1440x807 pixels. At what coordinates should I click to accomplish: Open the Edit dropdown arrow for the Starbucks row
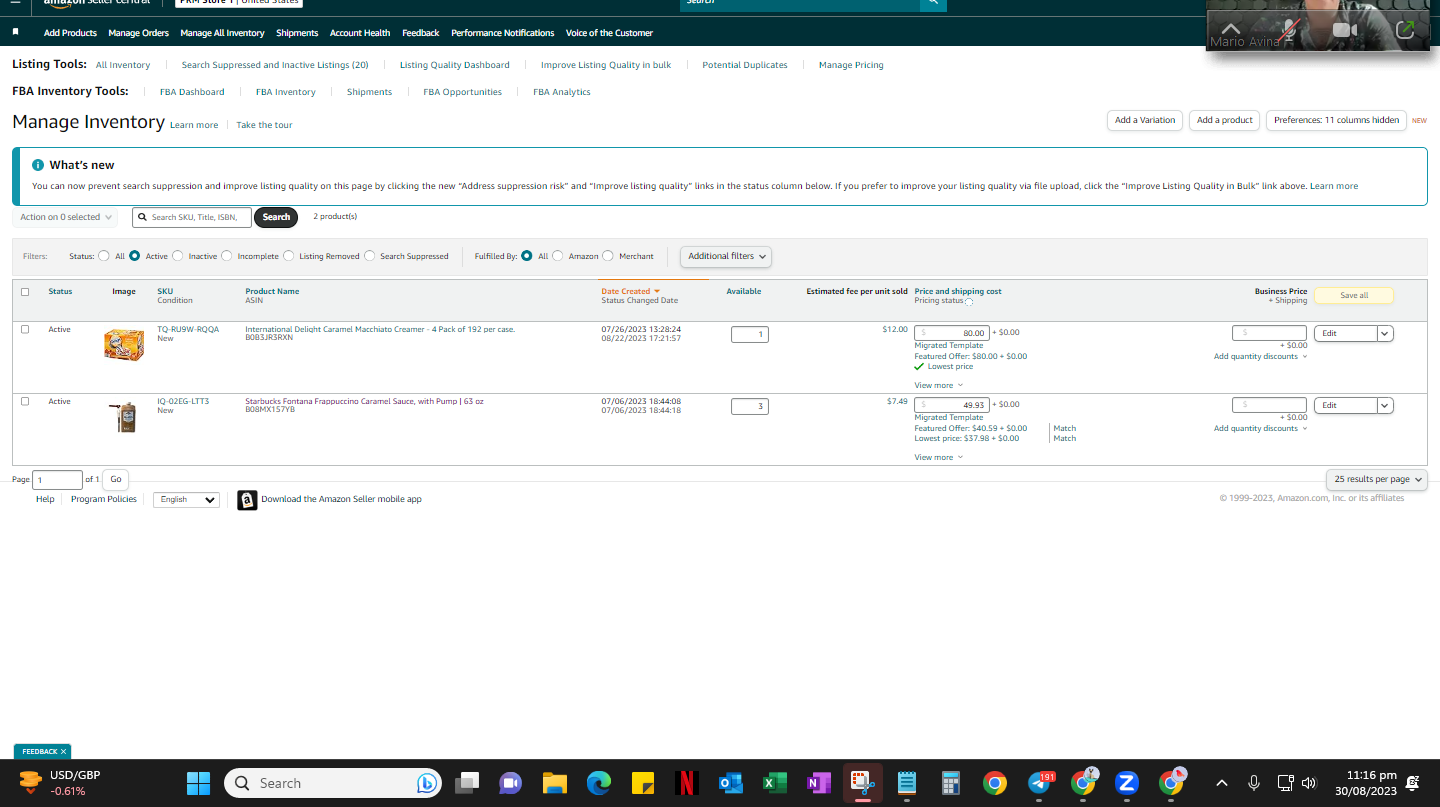click(1385, 406)
